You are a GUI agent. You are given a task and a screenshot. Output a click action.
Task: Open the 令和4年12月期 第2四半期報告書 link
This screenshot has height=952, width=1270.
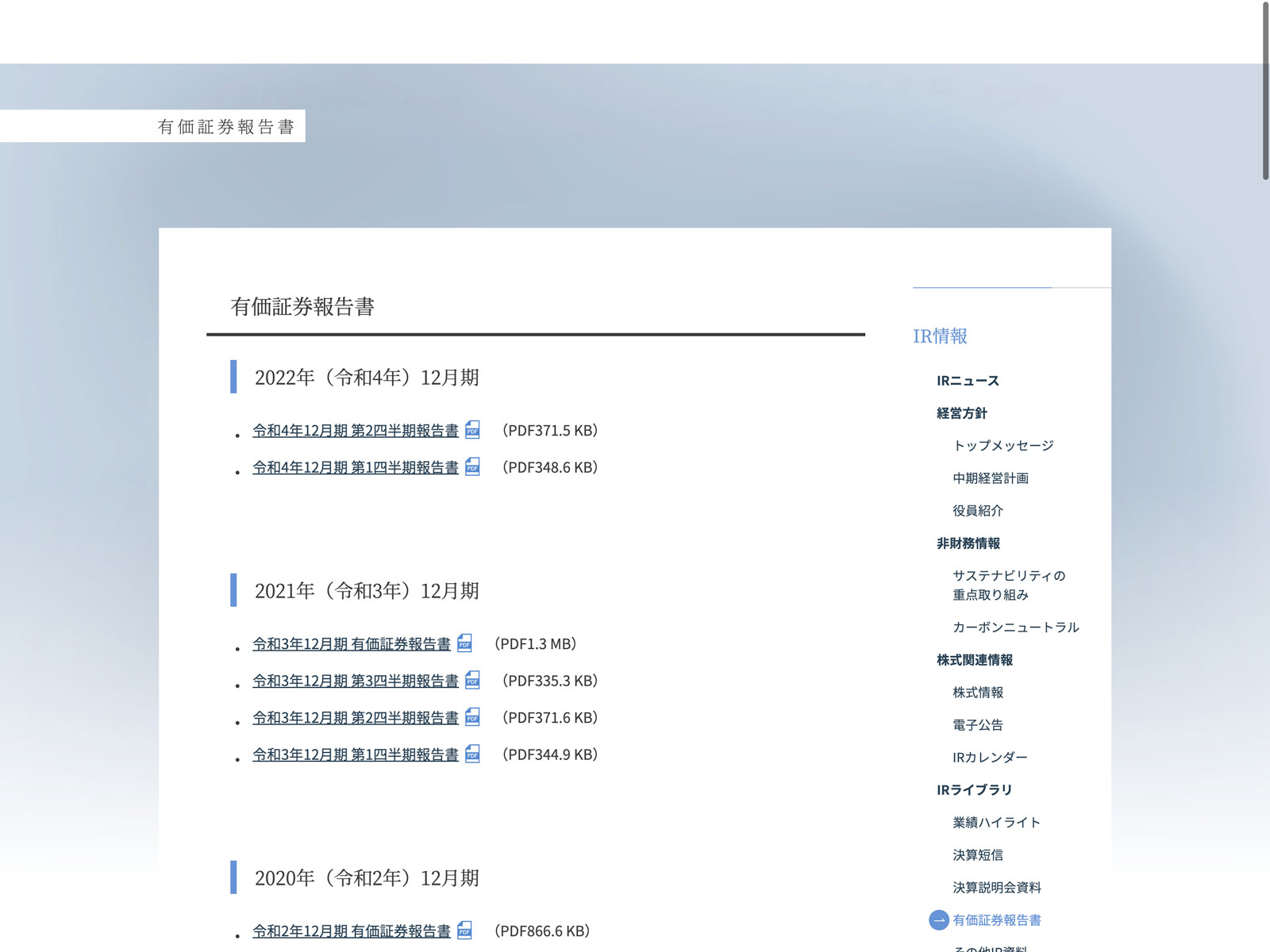pyautogui.click(x=355, y=431)
